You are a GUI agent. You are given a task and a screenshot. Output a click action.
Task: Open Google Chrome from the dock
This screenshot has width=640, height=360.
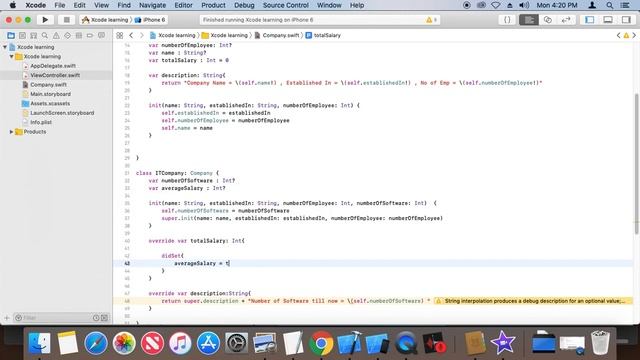321,343
